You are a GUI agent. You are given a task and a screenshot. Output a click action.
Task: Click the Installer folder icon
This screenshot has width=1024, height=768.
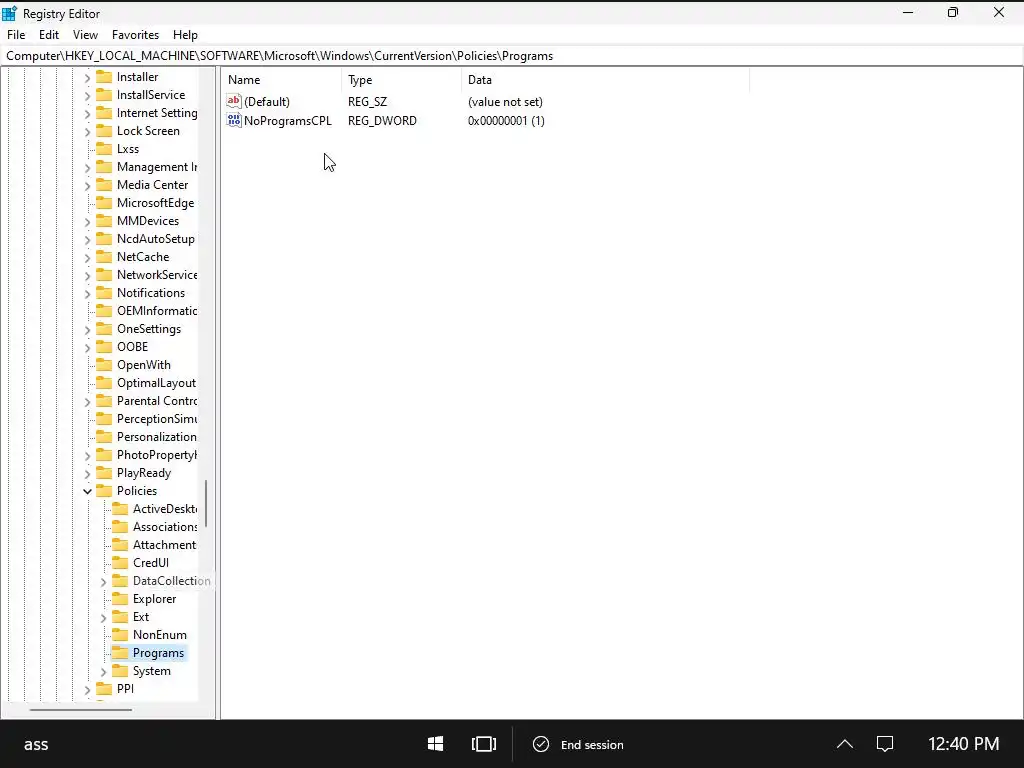[x=104, y=76]
